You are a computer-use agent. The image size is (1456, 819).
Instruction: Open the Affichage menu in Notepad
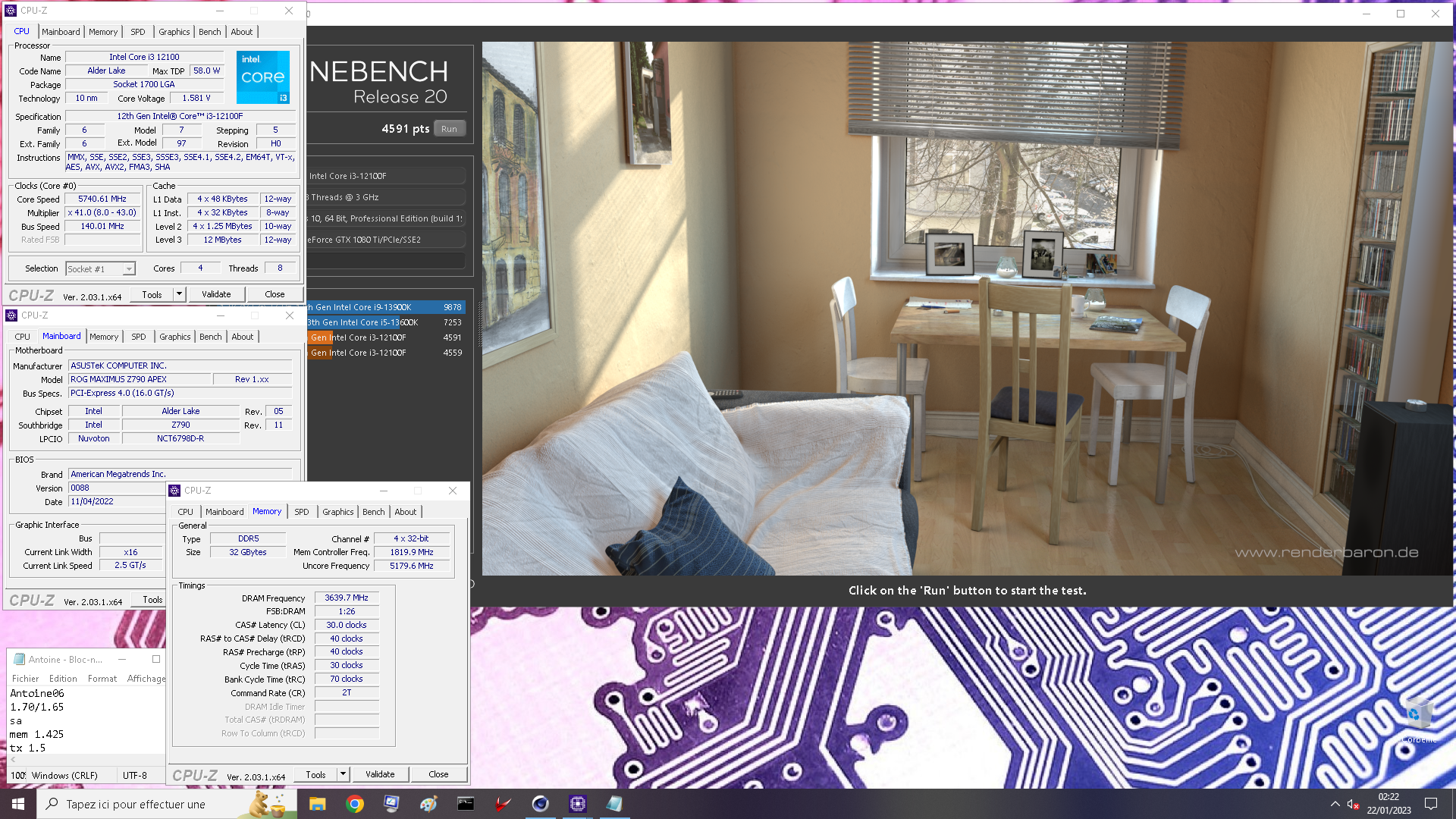[x=146, y=679]
